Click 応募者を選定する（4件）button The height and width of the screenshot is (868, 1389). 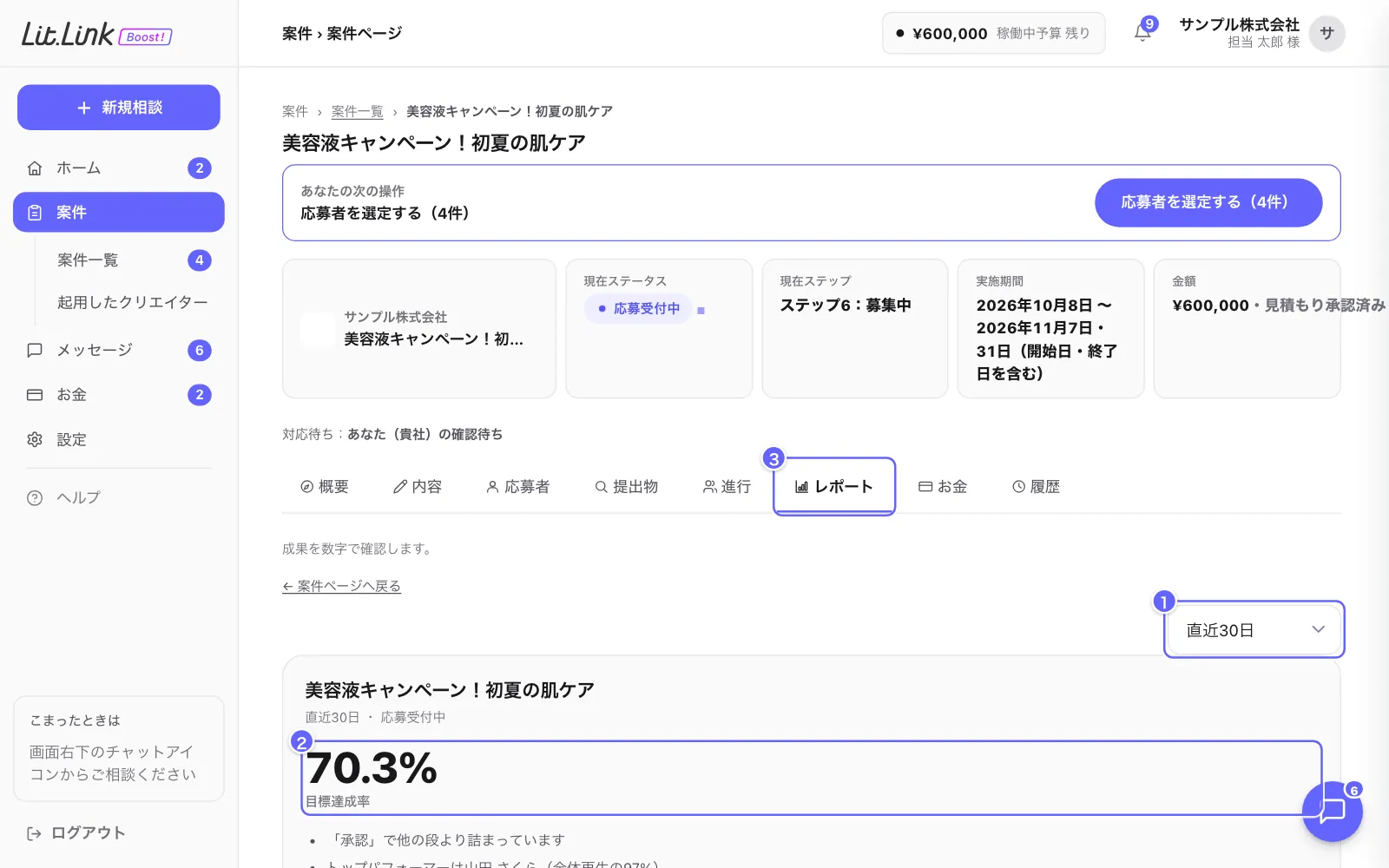(1208, 202)
